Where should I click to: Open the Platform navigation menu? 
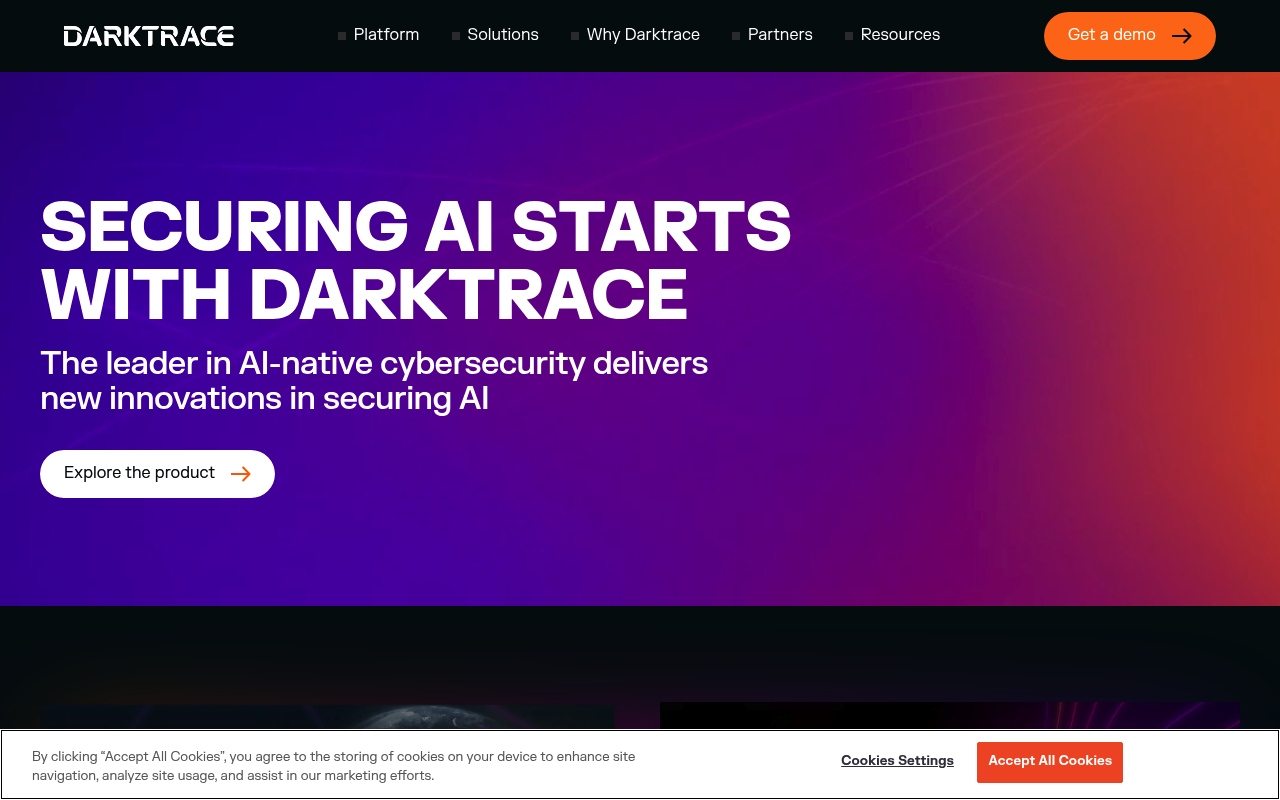pos(386,35)
